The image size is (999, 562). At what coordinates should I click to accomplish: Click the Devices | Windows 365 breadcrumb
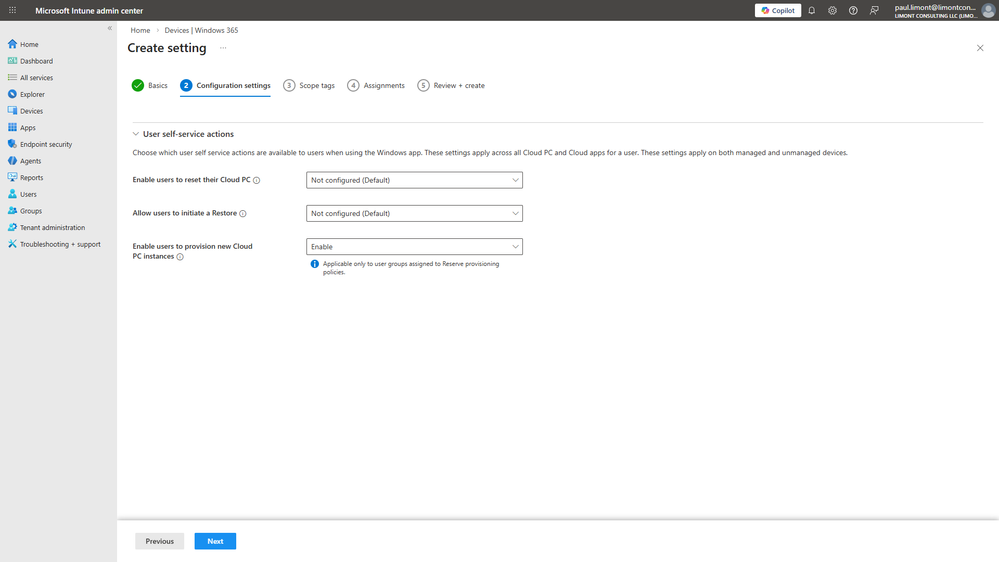point(201,30)
